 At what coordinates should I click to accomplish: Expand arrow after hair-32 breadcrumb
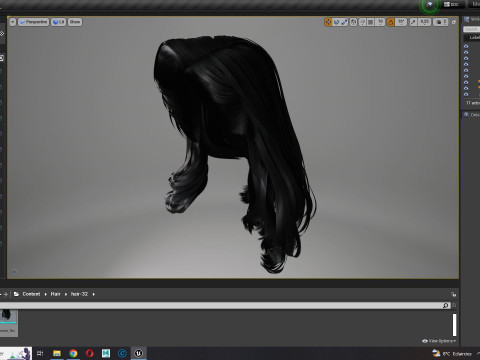click(94, 294)
